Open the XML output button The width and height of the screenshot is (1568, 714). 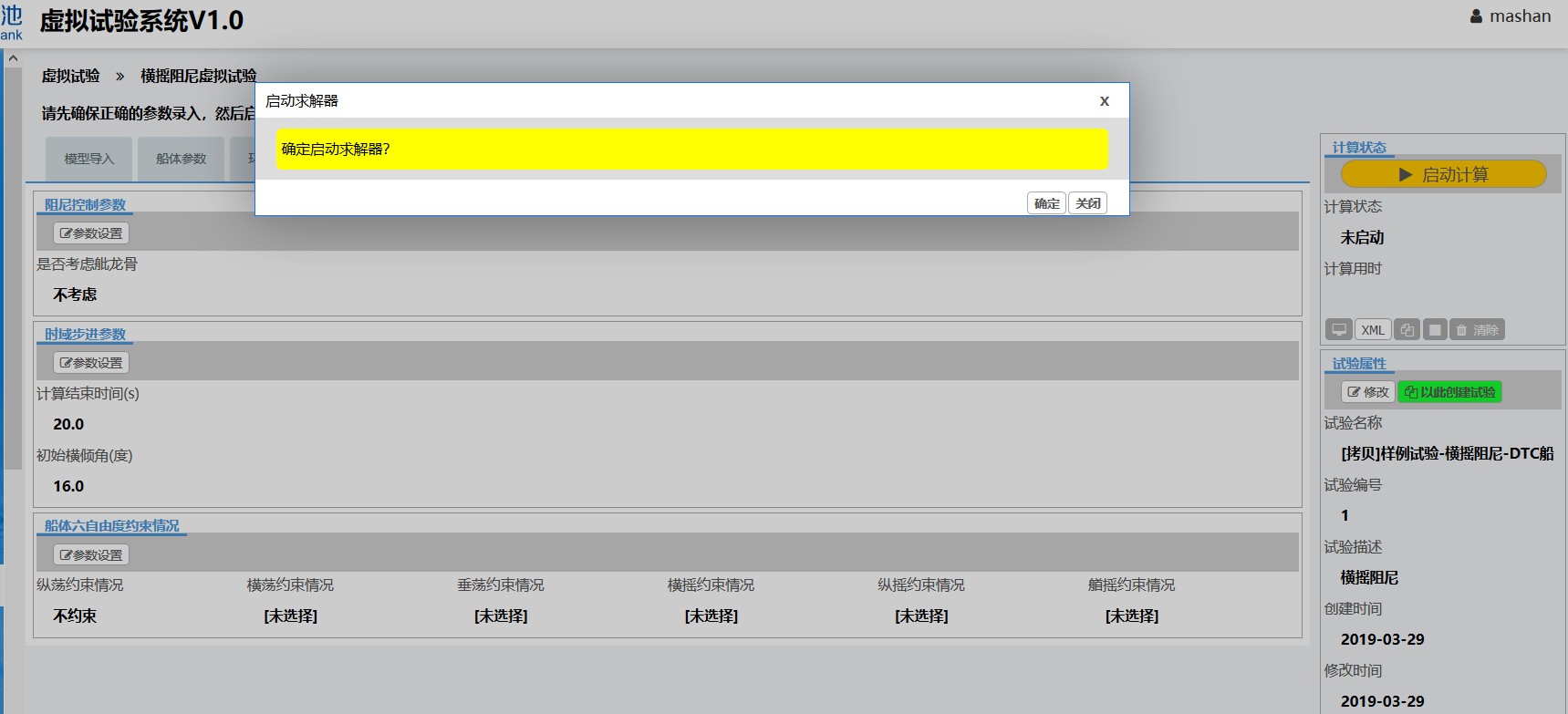tap(1372, 330)
